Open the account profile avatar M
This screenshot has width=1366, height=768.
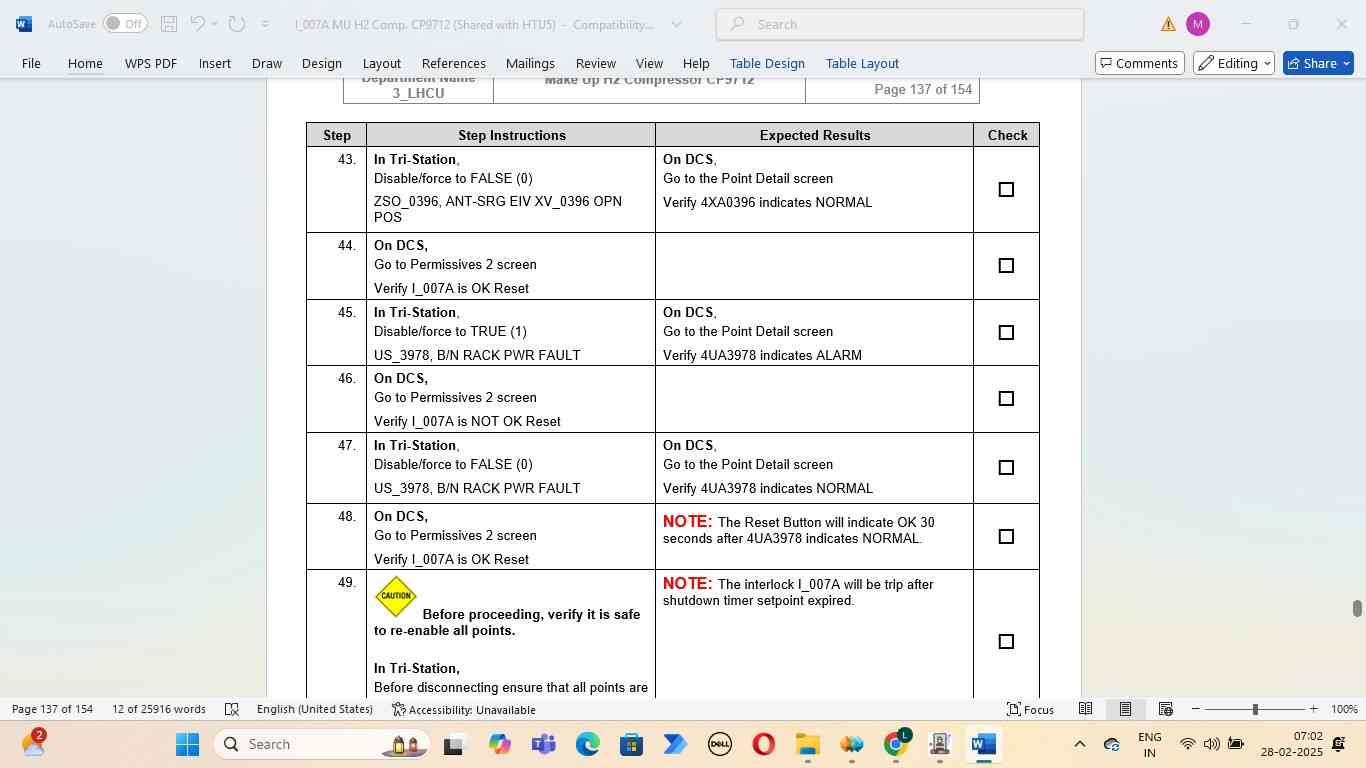click(1197, 24)
